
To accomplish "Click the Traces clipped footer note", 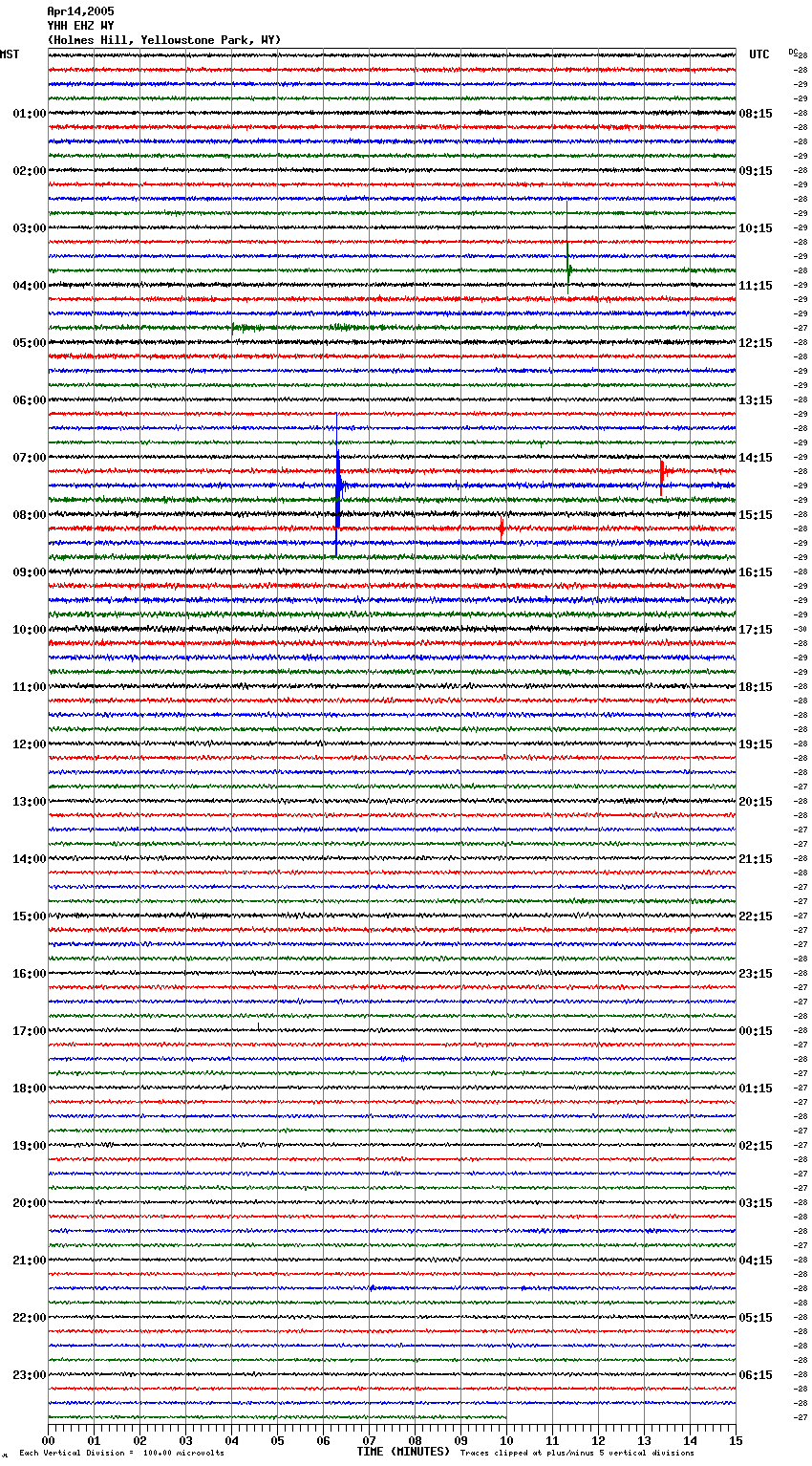I will pos(577,1454).
